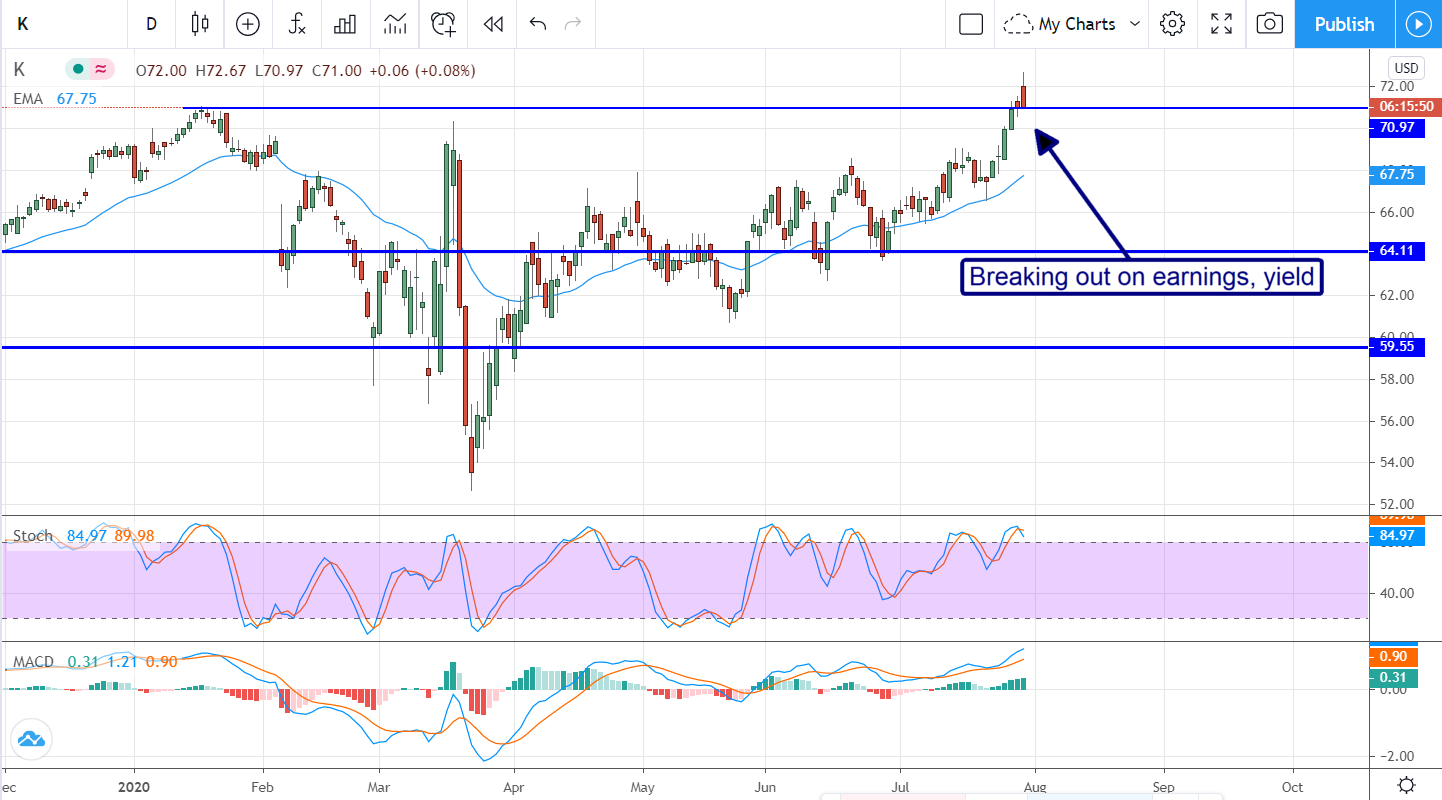Create an alert with alarm clock icon
Viewport: 1442px width, 800px height.
pos(444,24)
